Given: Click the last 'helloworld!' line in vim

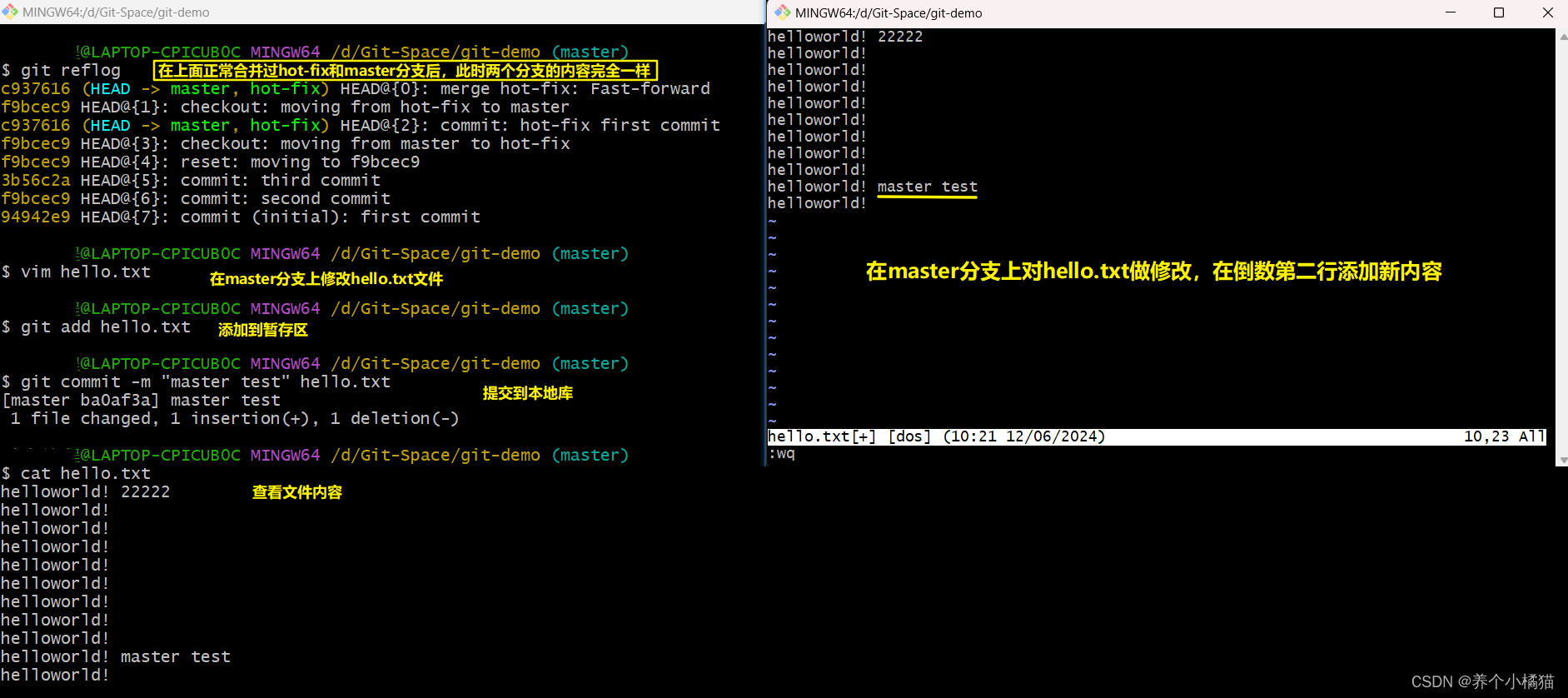Looking at the screenshot, I should tap(817, 203).
